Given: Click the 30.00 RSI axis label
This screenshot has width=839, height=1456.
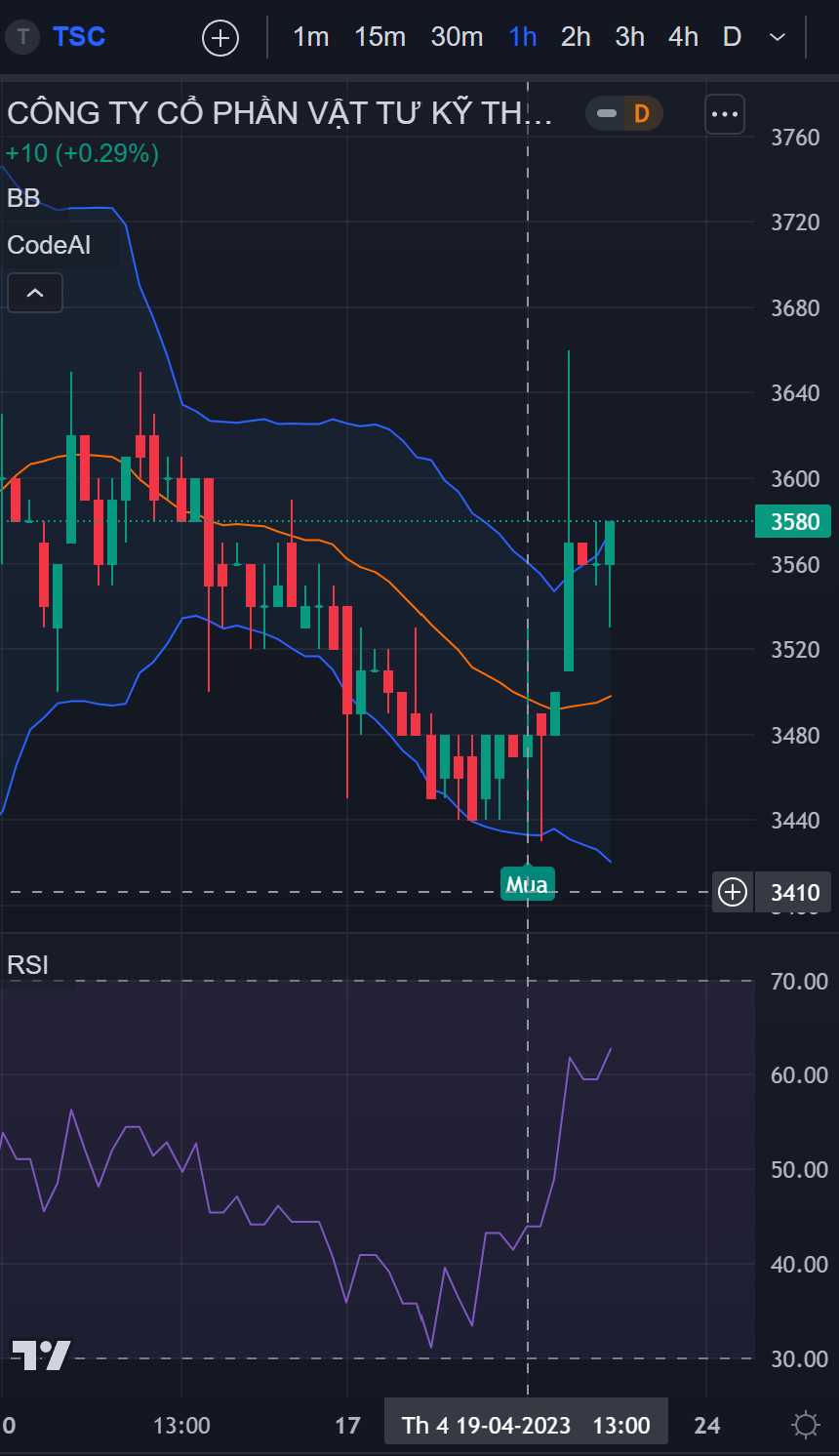Looking at the screenshot, I should click(x=799, y=1358).
